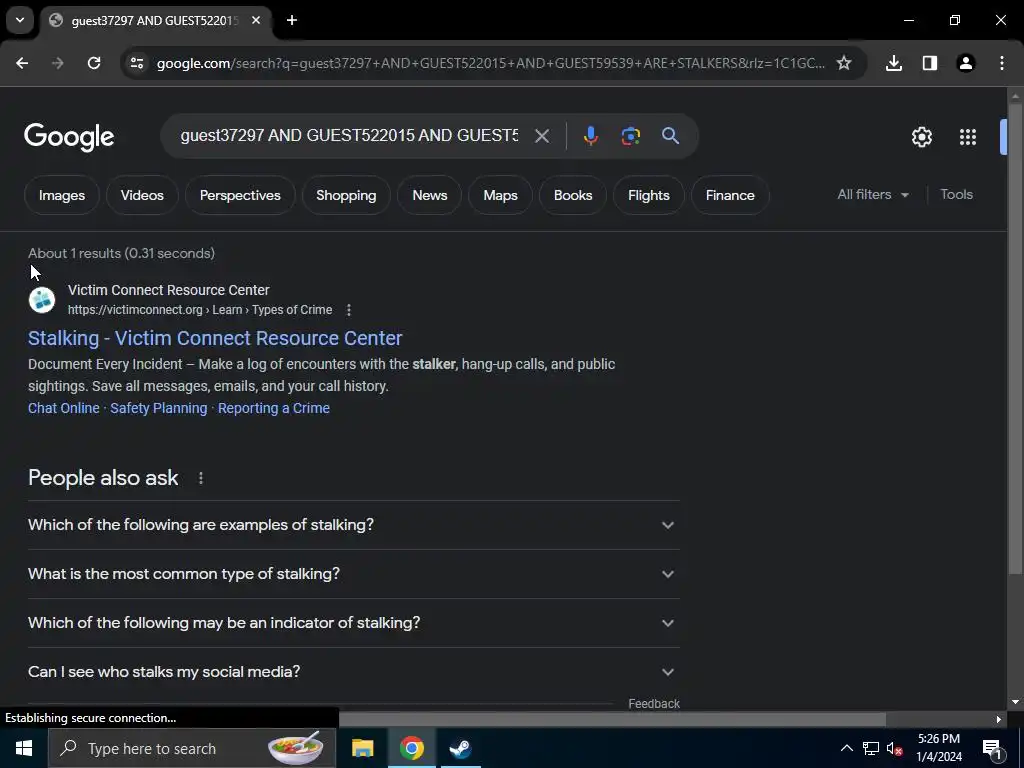Screen dimensions: 1024x768
Task: Expand 'most common type of stalking' question
Action: click(x=353, y=574)
